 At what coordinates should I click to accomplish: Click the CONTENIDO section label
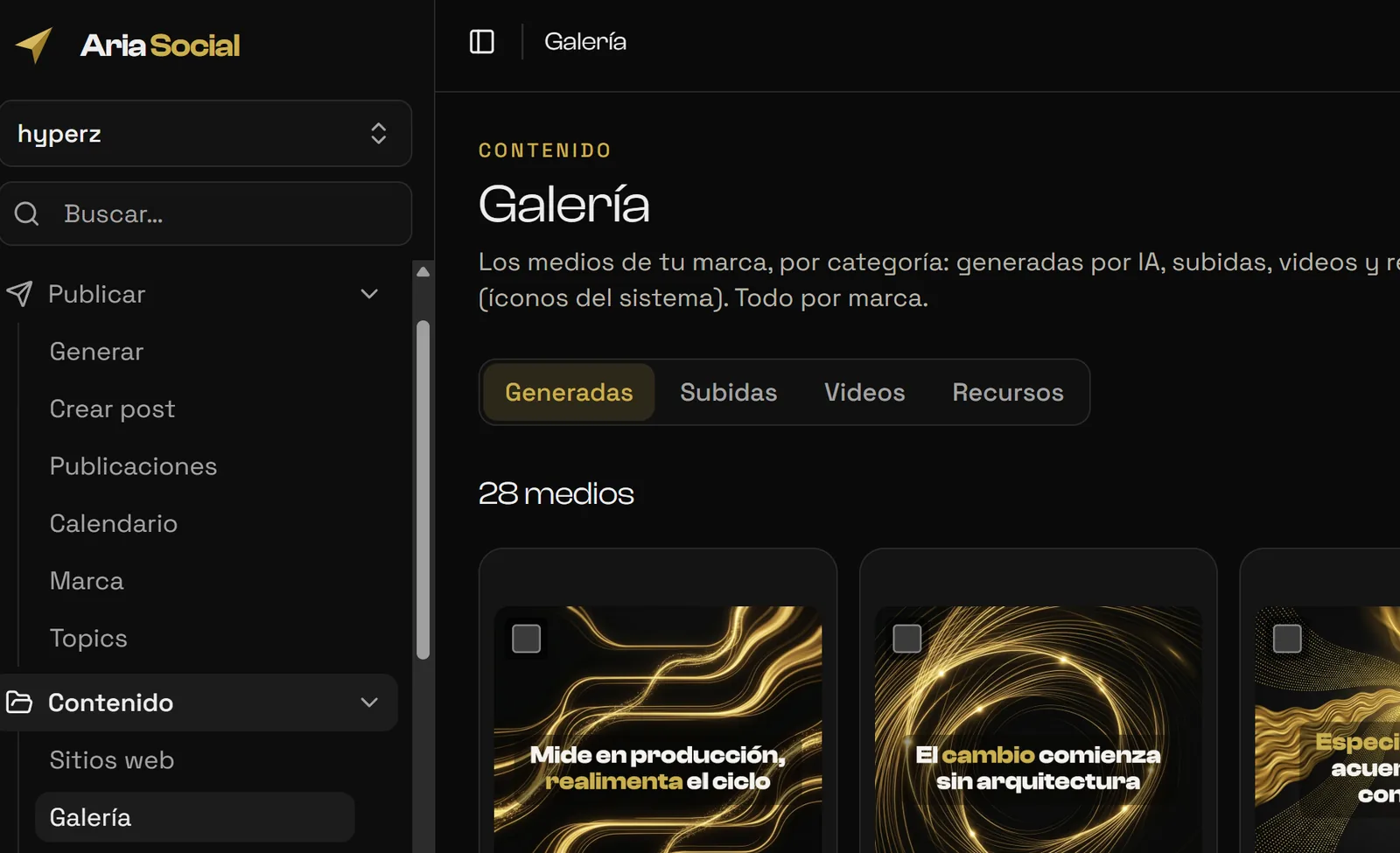point(544,150)
